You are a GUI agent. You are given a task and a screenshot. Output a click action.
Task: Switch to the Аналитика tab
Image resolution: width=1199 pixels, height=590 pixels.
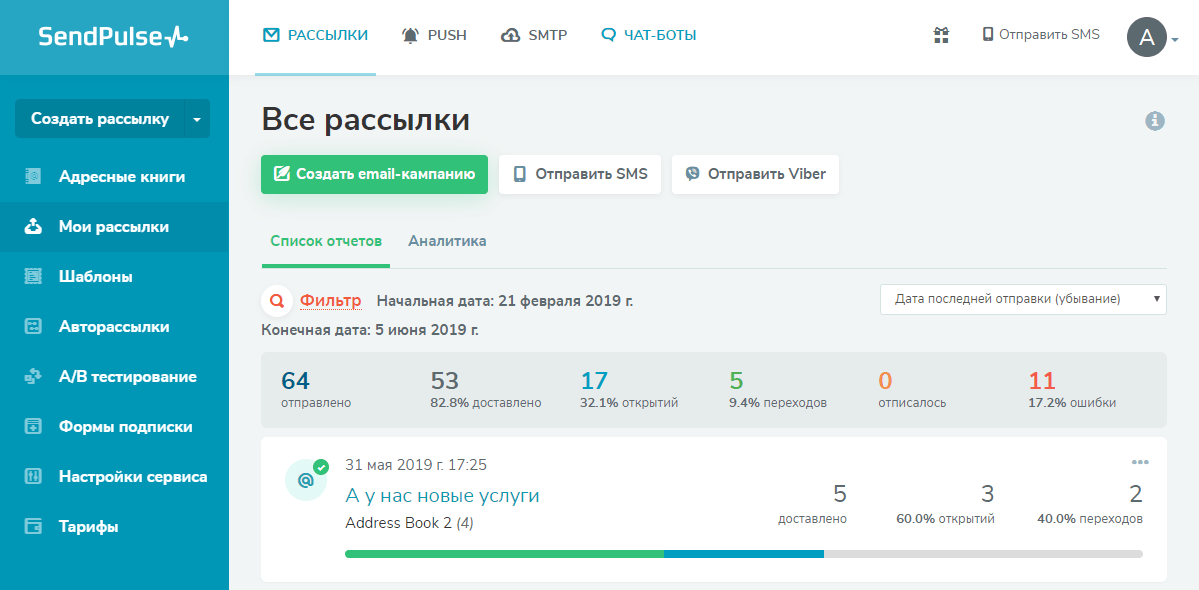point(447,241)
